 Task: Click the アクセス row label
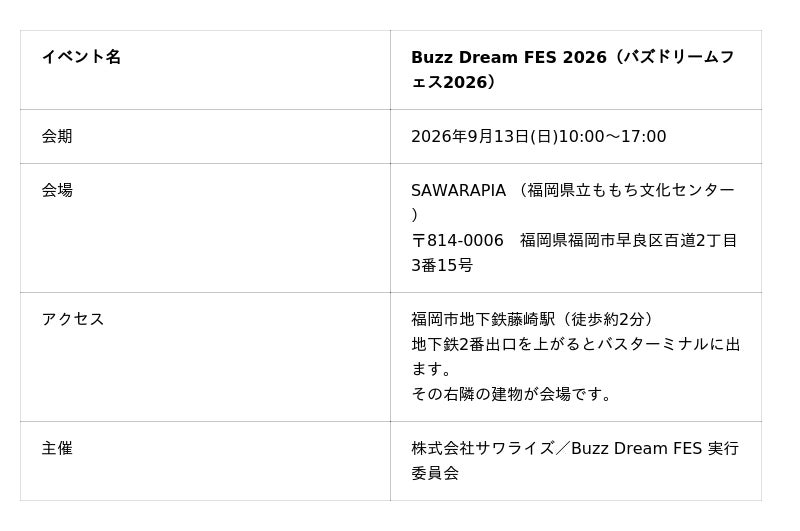(x=73, y=319)
